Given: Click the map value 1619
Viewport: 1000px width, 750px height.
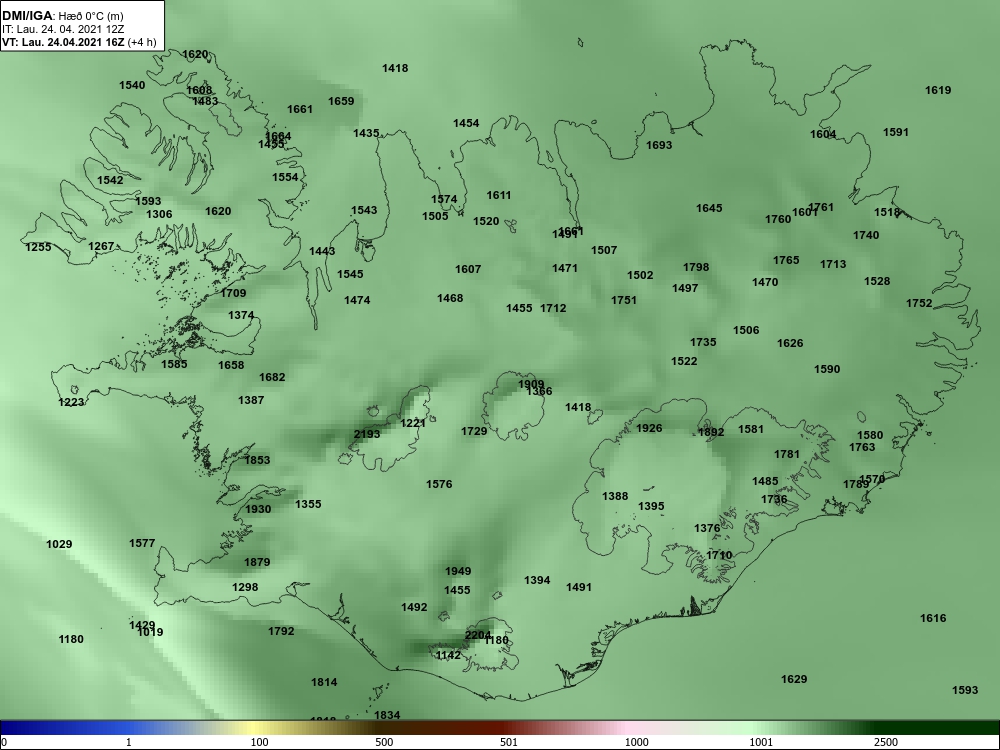Looking at the screenshot, I should point(938,91).
